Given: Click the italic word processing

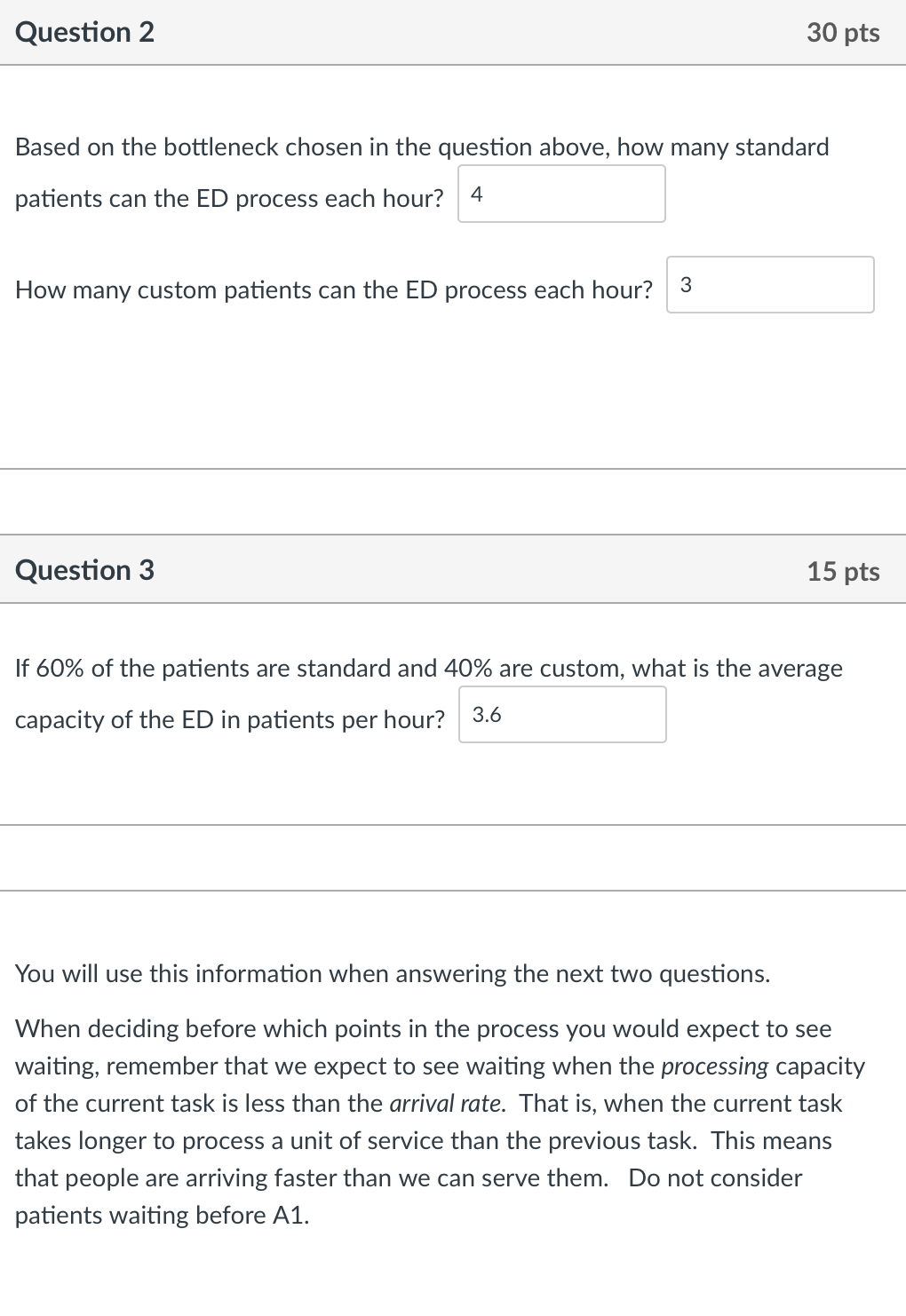Looking at the screenshot, I should coord(714,1066).
